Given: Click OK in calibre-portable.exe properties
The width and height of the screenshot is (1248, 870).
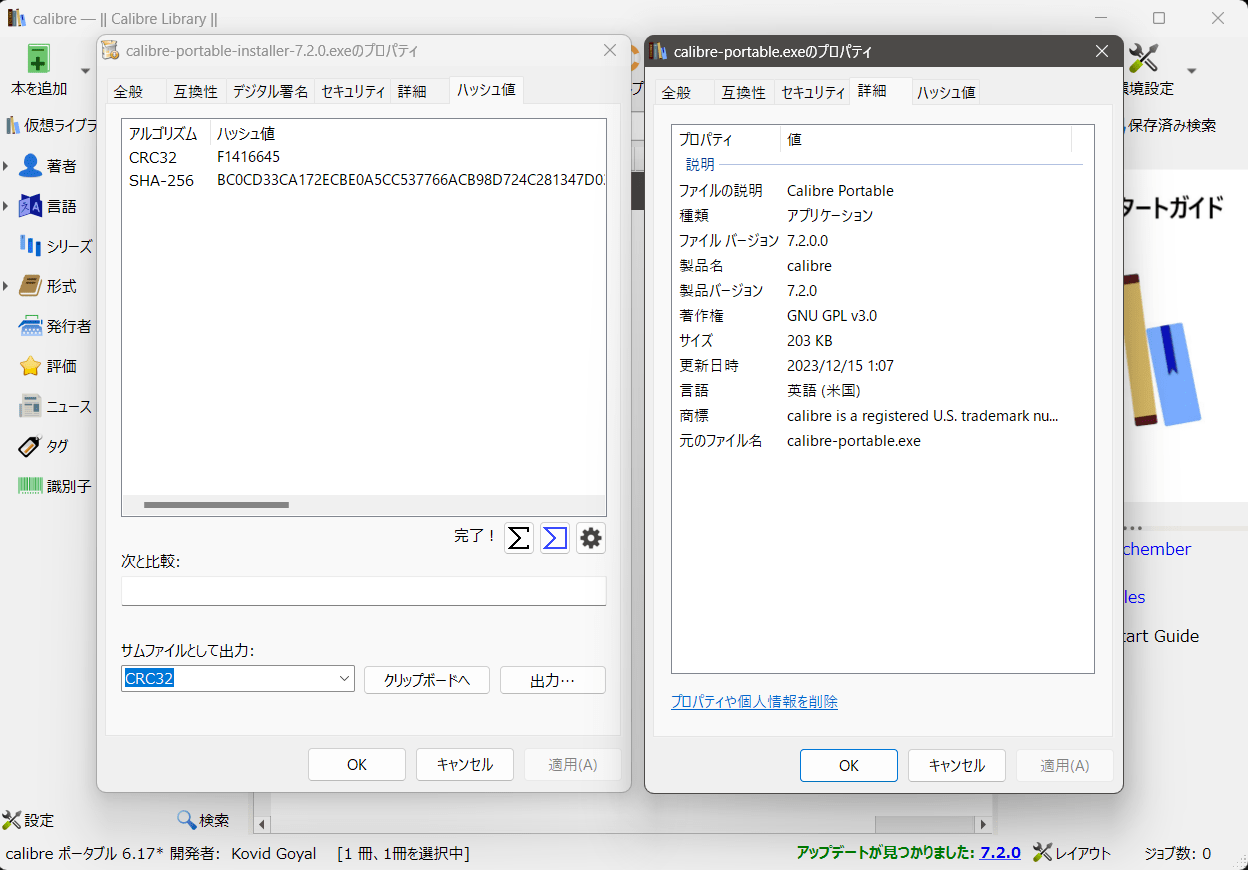Looking at the screenshot, I should (849, 766).
